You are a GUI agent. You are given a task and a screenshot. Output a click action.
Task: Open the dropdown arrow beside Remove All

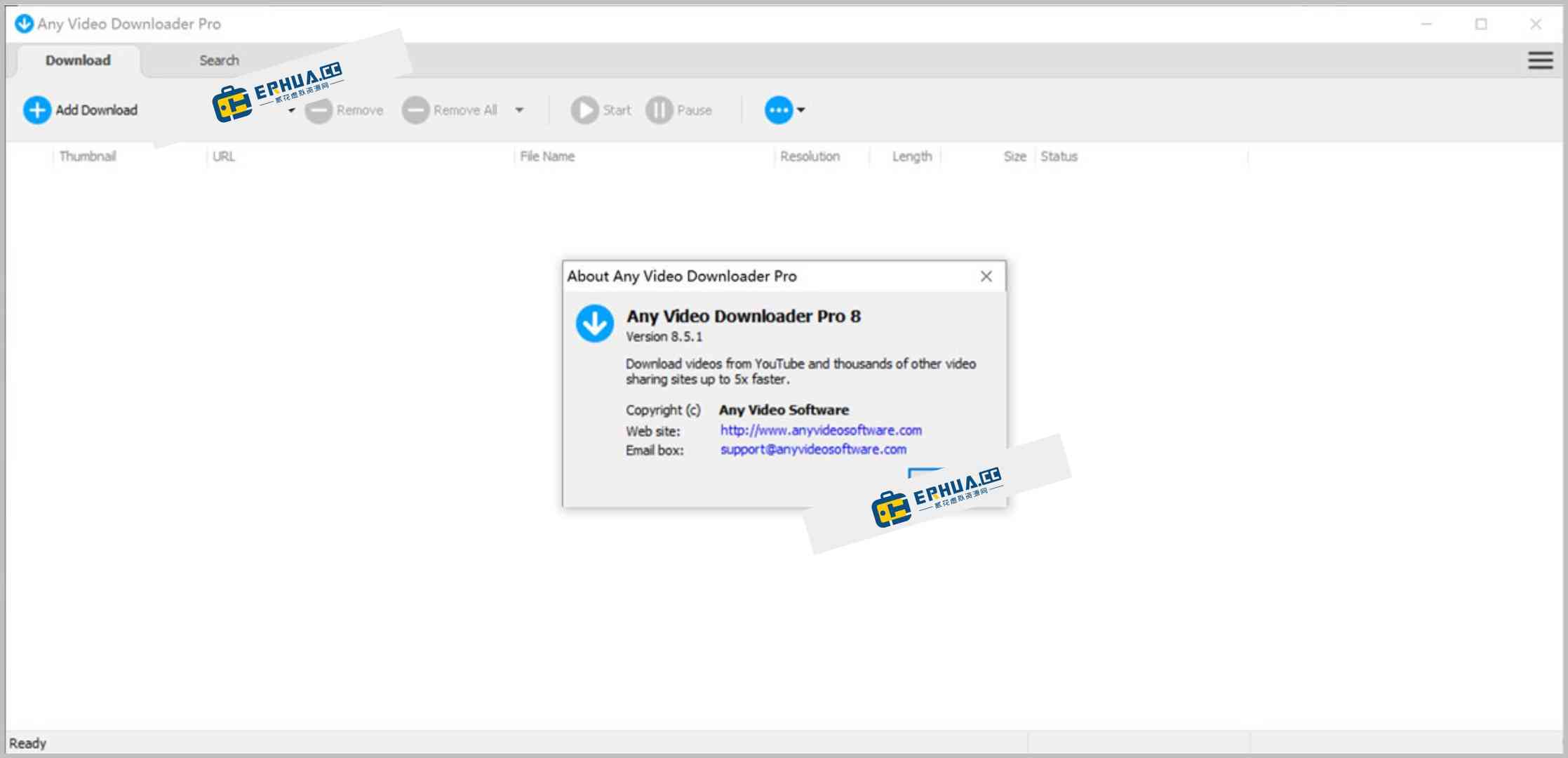519,109
